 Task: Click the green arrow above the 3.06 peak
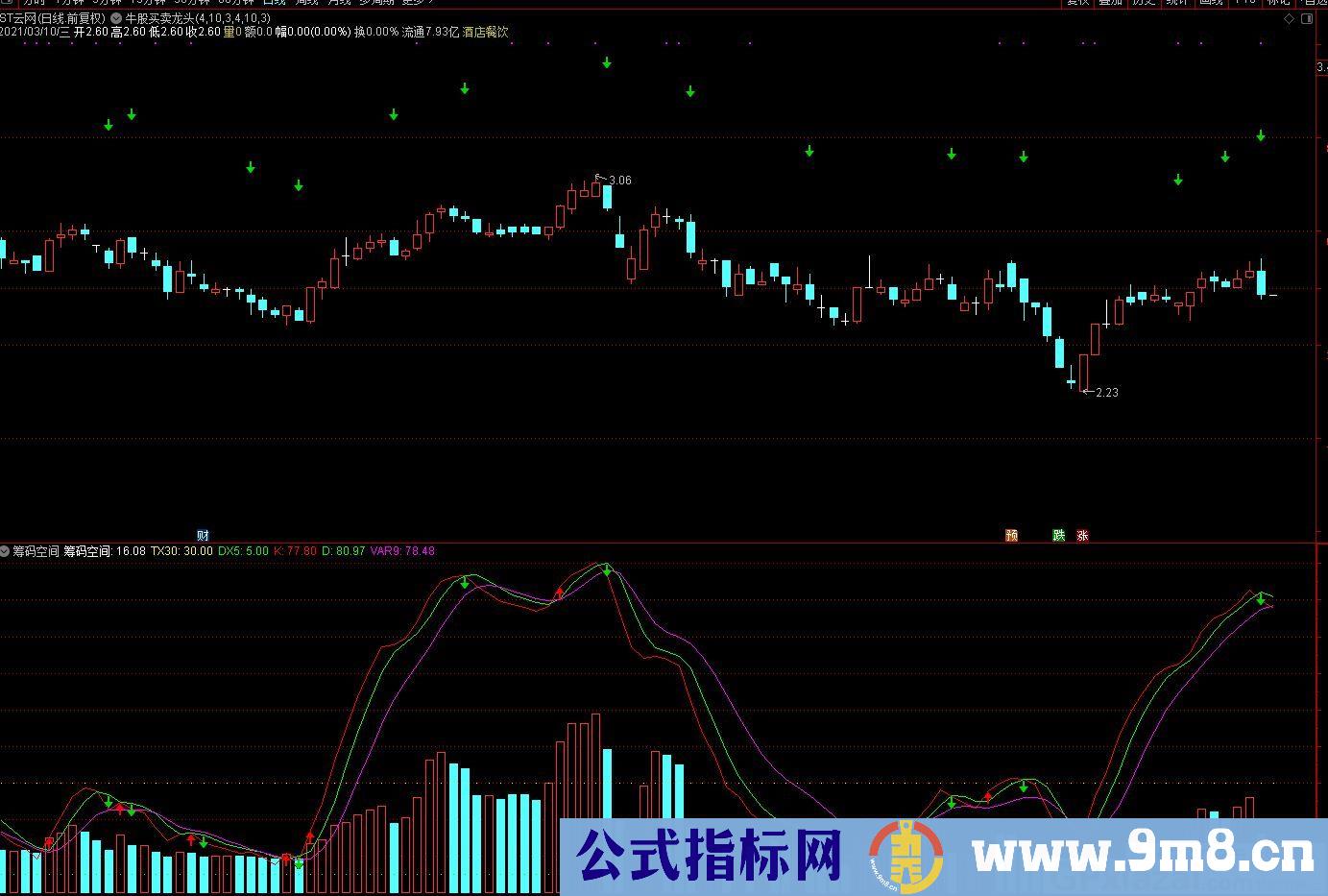pyautogui.click(x=607, y=63)
